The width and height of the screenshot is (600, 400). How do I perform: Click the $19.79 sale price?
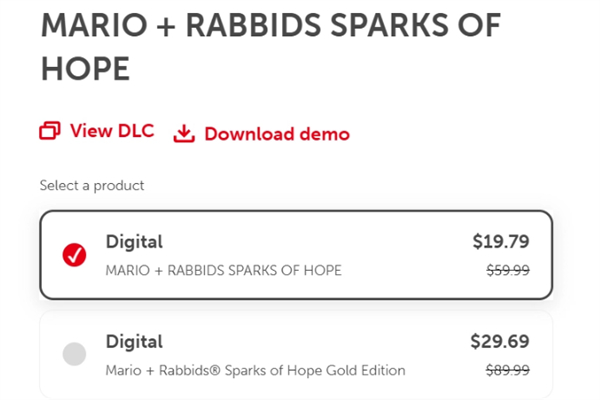[x=501, y=242]
